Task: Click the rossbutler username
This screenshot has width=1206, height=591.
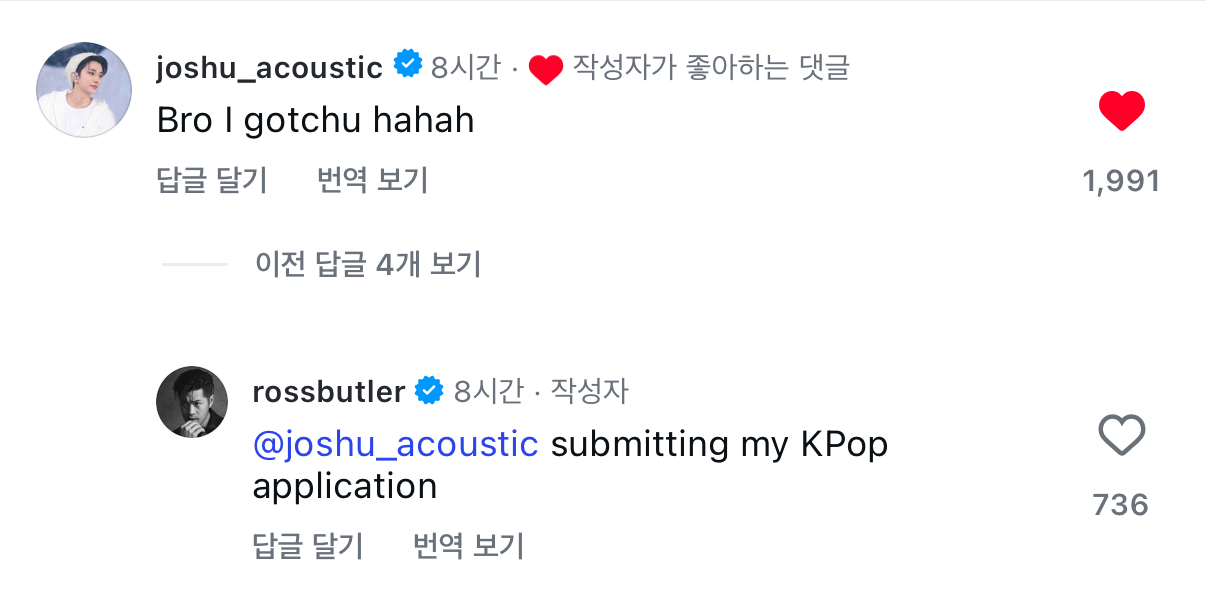Action: [x=329, y=392]
